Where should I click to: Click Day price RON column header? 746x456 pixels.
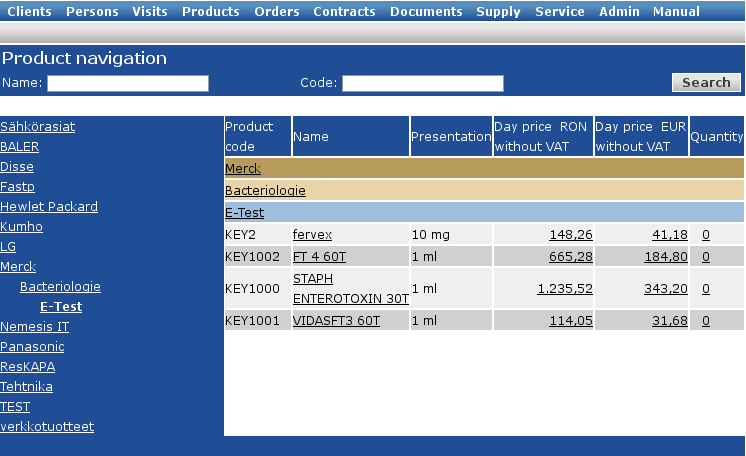543,136
